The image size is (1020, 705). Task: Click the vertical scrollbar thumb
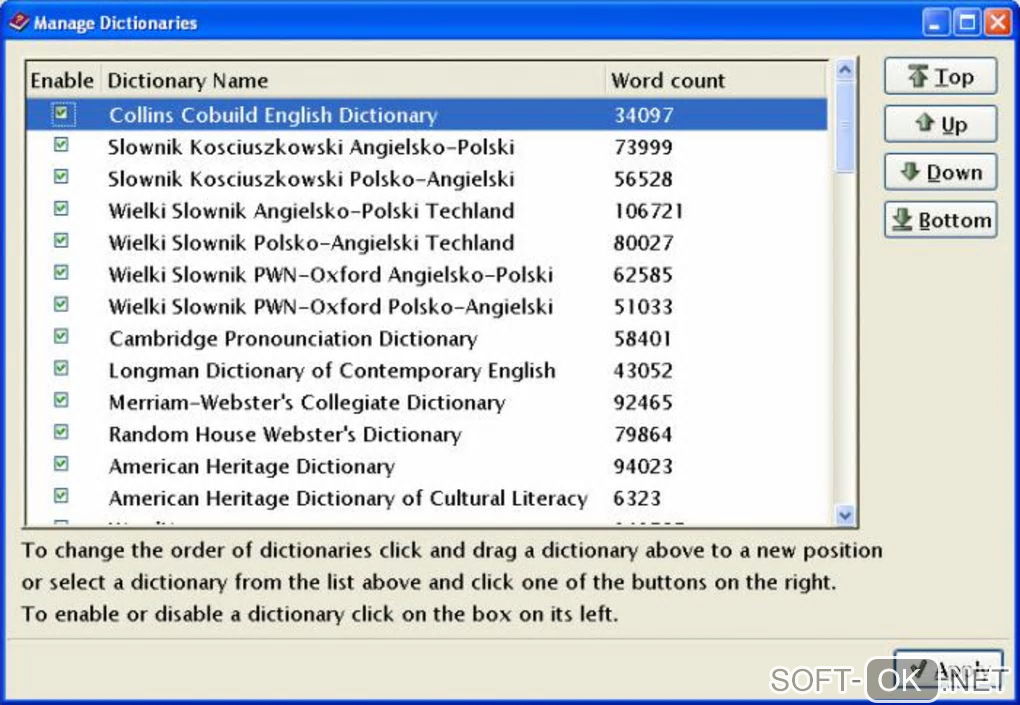pyautogui.click(x=845, y=126)
